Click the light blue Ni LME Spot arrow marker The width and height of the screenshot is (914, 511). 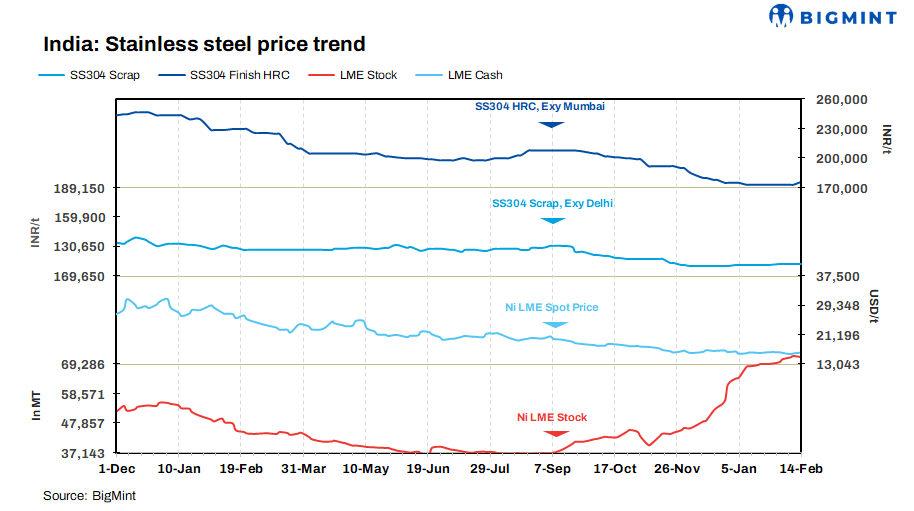551,323
